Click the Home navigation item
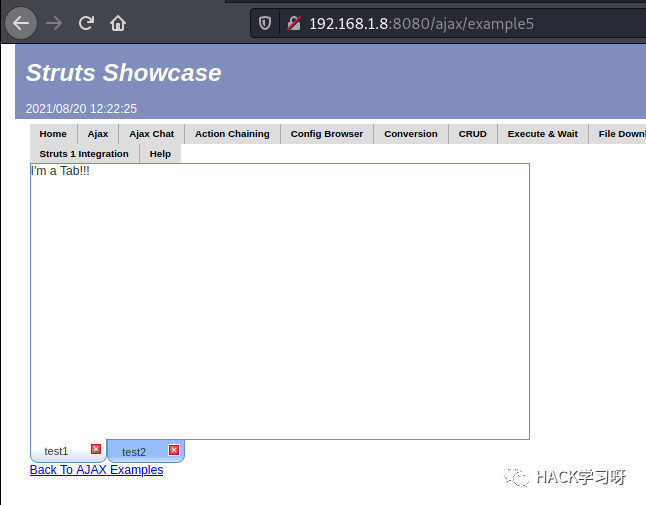The image size is (646, 505). (x=53, y=134)
